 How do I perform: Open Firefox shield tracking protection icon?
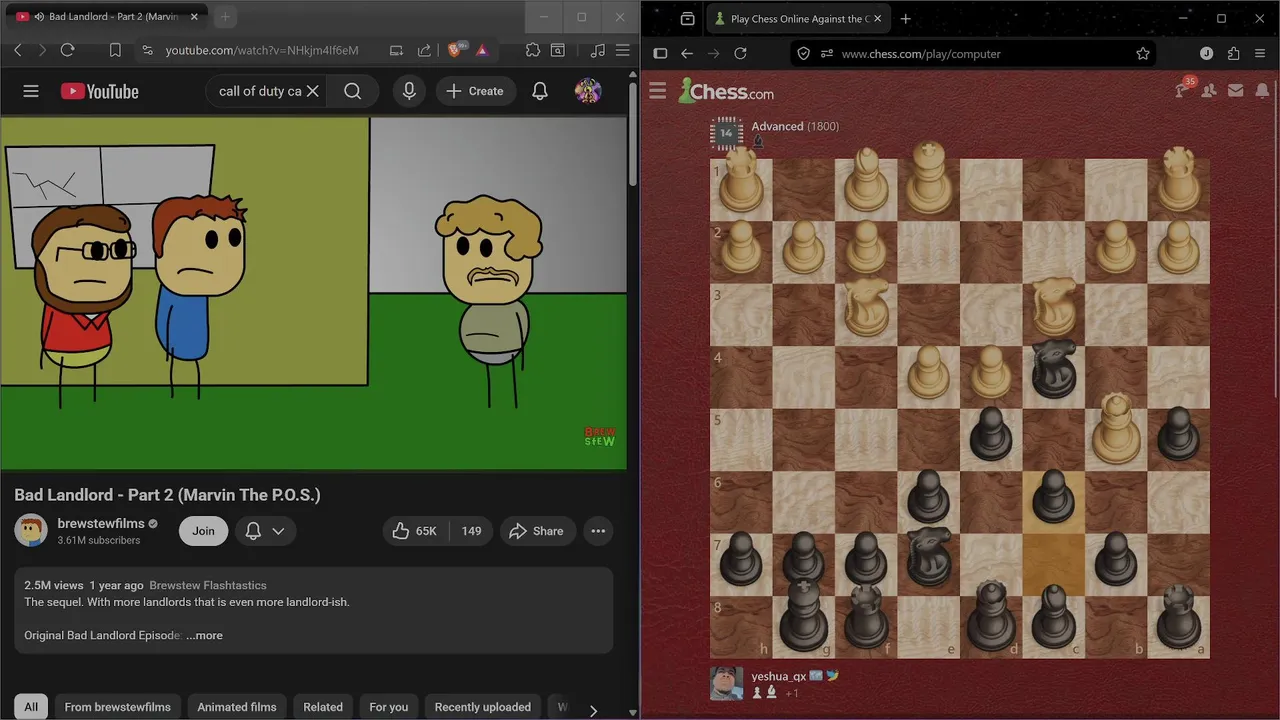(804, 54)
